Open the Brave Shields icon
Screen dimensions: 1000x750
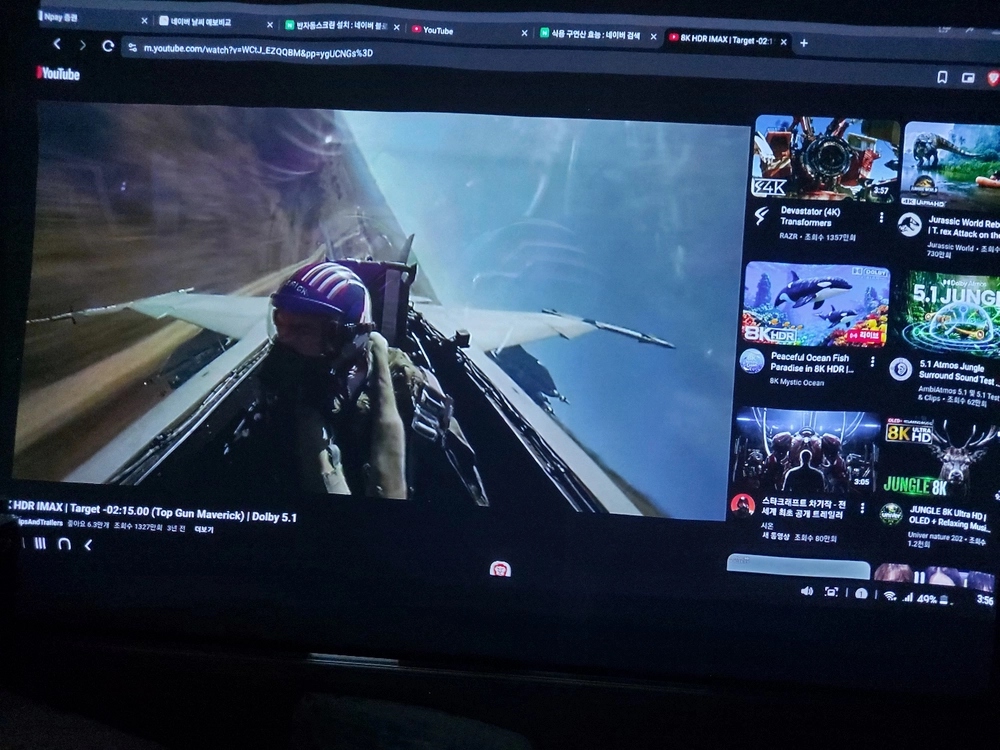(993, 78)
